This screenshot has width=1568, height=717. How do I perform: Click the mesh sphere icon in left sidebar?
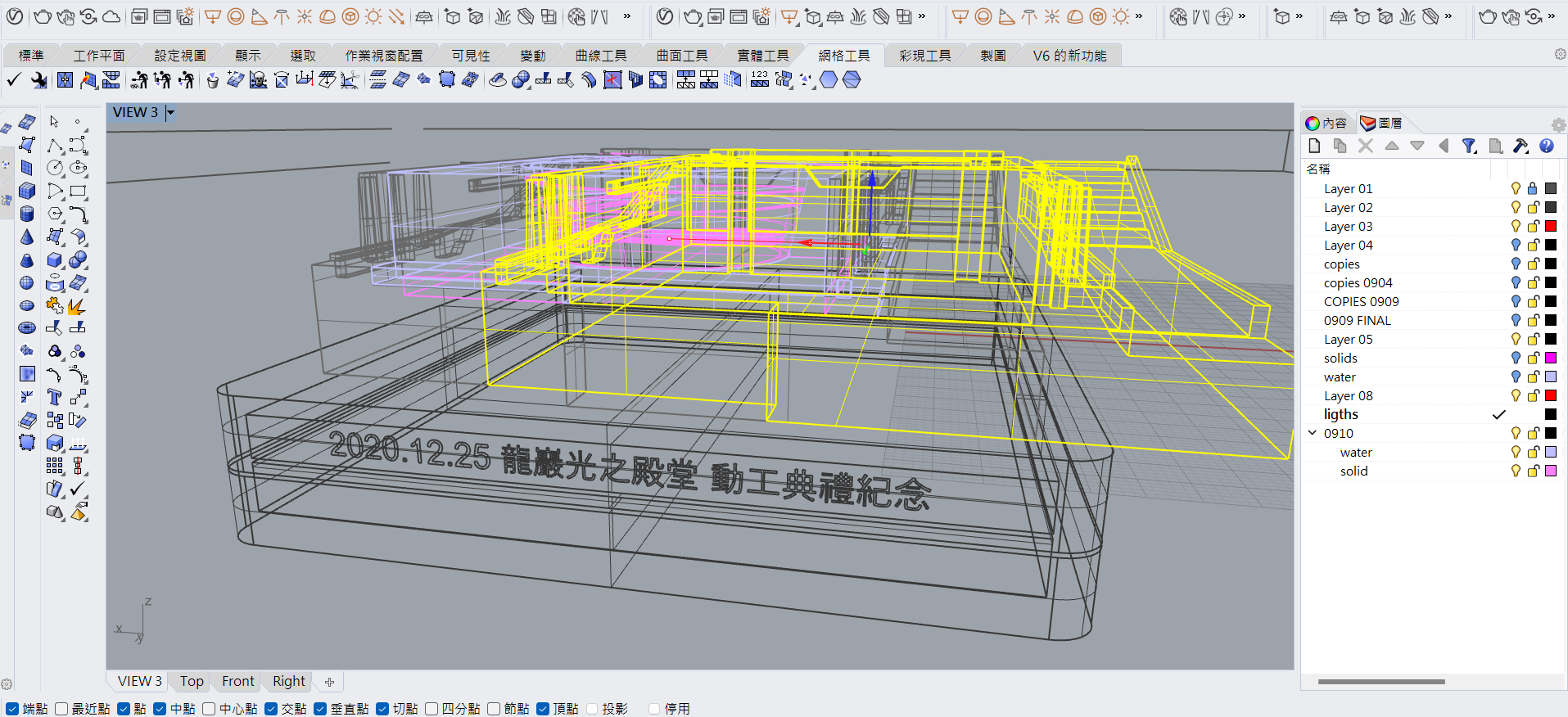27,283
